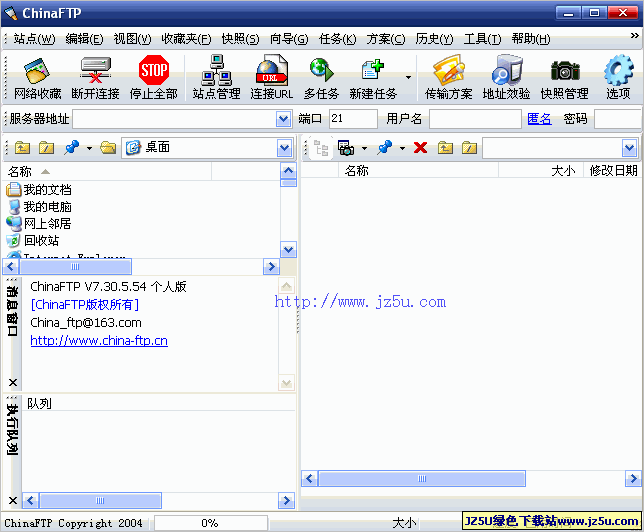Screen dimensions: 644x532
Task: Open the remote path dropdown
Action: (x=630, y=148)
